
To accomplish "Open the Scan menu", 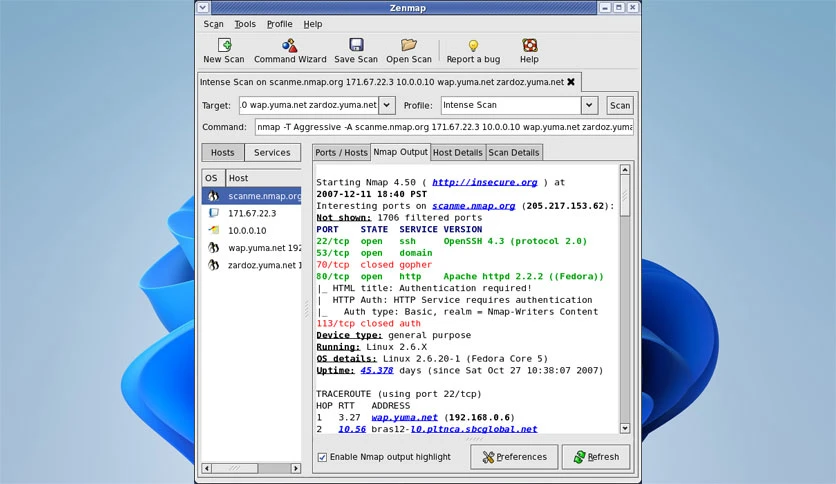I will pyautogui.click(x=213, y=24).
